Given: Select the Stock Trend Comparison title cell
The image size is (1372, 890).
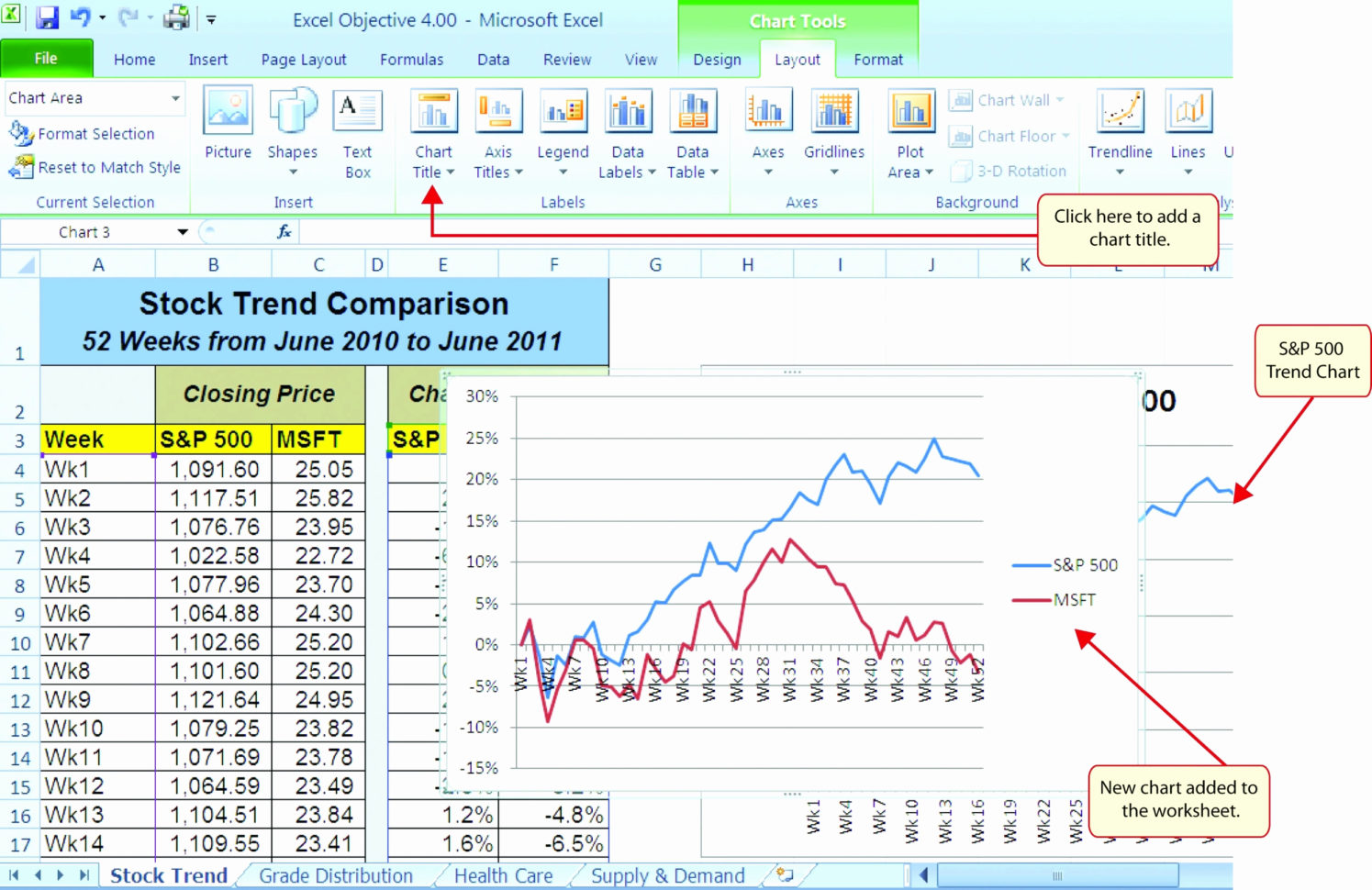Looking at the screenshot, I should (x=324, y=322).
